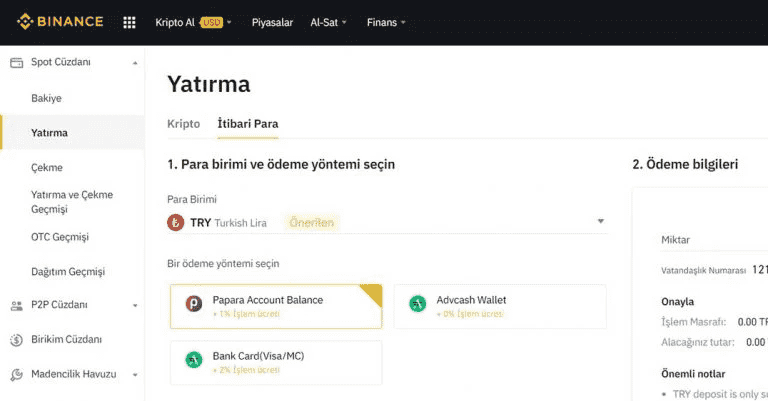
Task: Open Çekme in the sidebar
Action: click(47, 167)
